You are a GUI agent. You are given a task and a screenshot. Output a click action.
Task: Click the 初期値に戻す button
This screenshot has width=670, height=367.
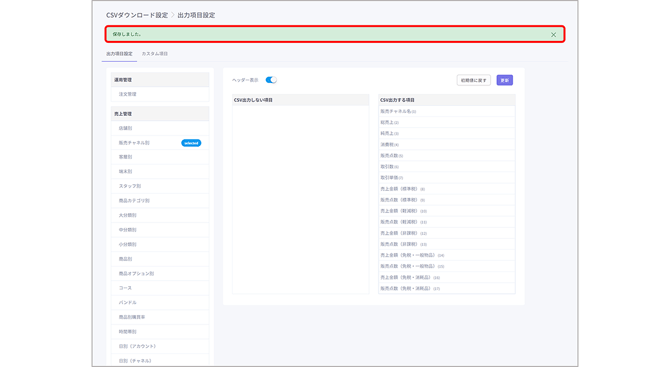(x=473, y=80)
